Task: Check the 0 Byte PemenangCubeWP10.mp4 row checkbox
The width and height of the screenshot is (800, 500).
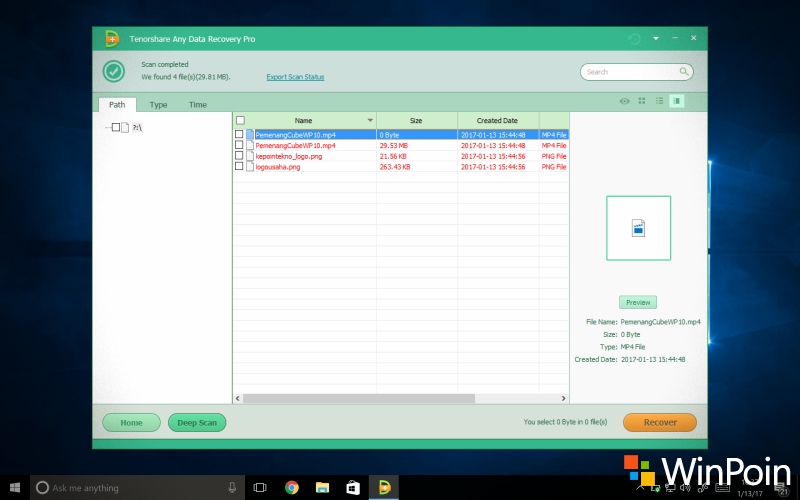Action: [239, 134]
